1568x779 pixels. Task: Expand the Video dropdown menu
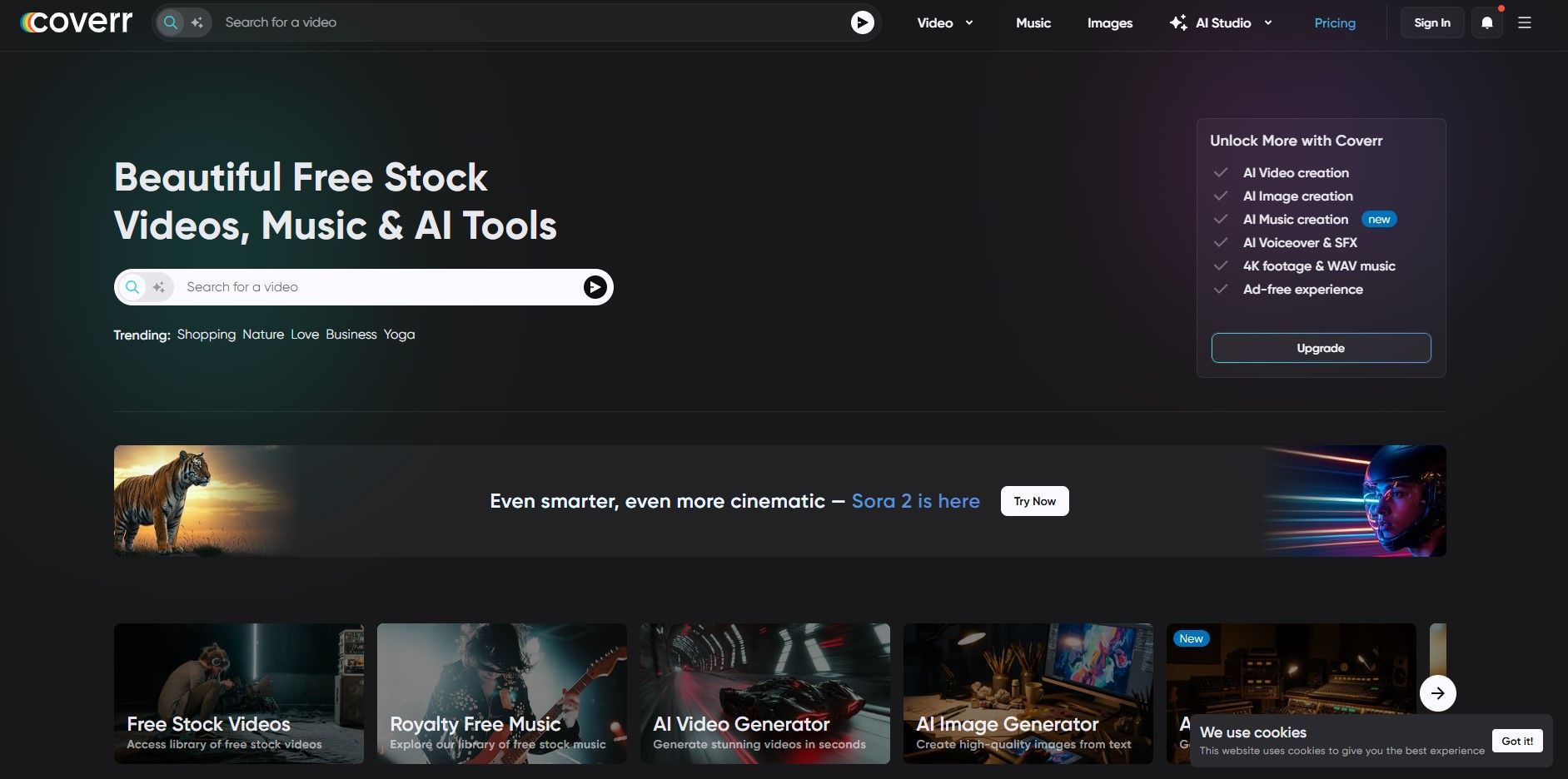click(x=944, y=23)
